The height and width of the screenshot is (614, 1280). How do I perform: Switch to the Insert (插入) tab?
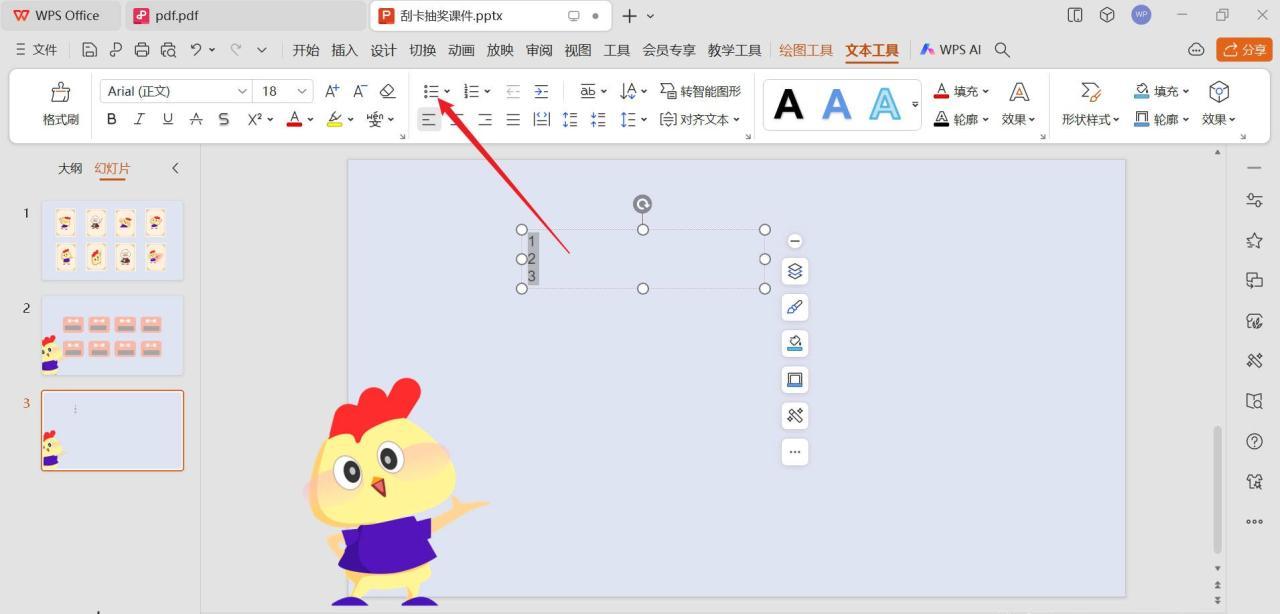[344, 50]
